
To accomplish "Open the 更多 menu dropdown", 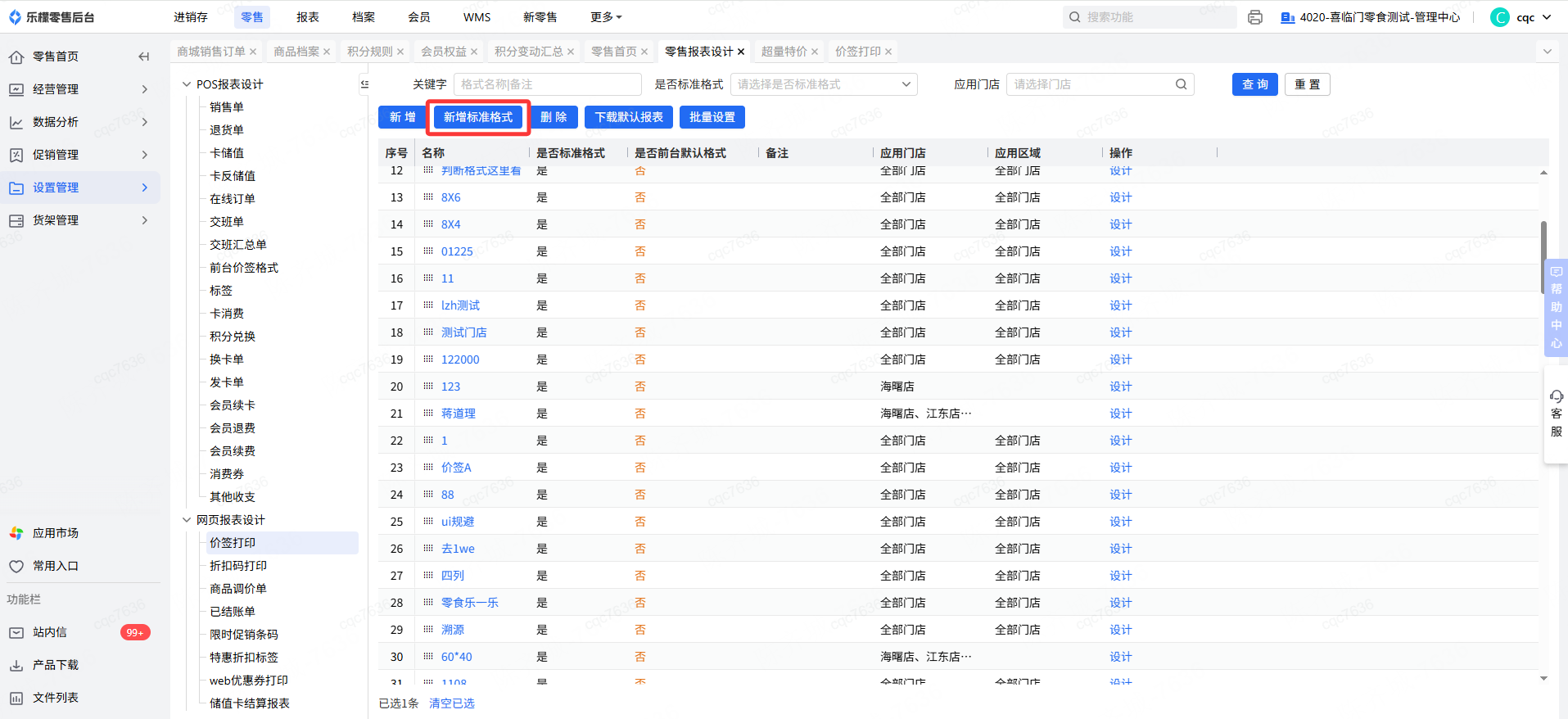I will click(x=606, y=17).
